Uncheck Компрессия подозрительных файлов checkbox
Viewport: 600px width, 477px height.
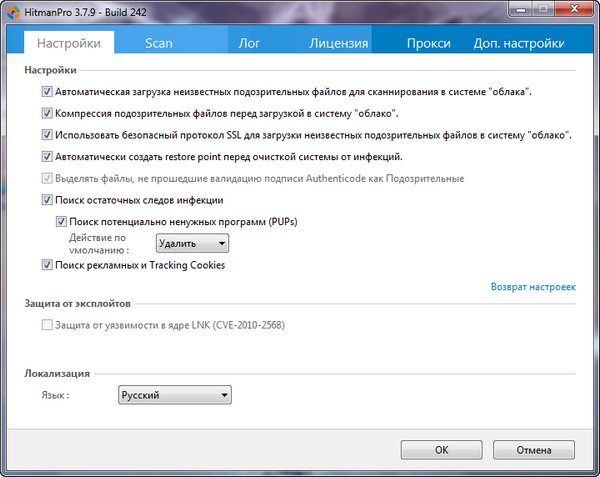(x=47, y=113)
